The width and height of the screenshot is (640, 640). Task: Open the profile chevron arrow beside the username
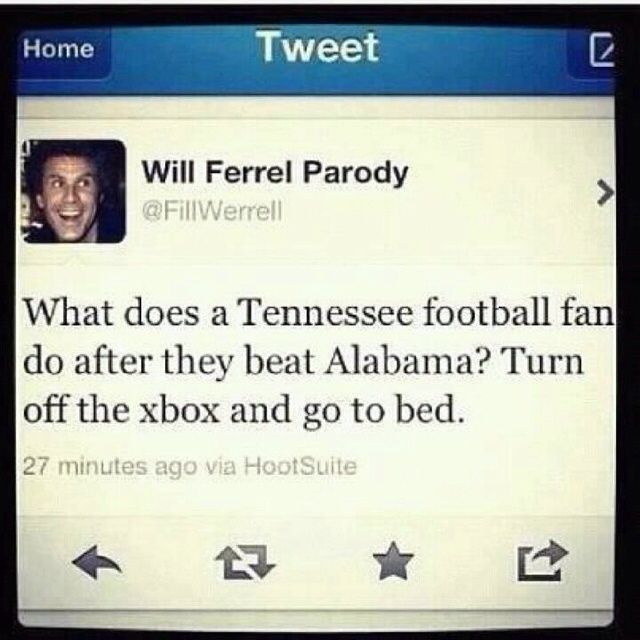(604, 193)
